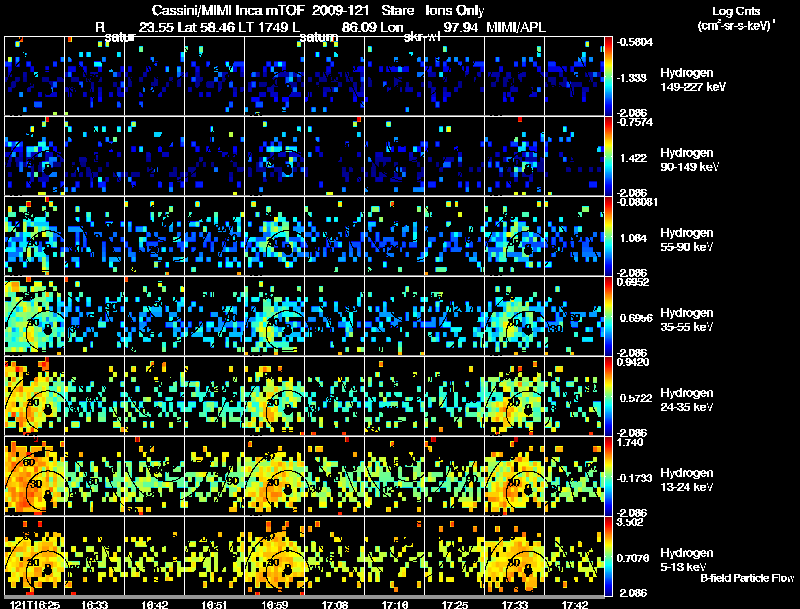Image resolution: width=800 pixels, height=609 pixels.
Task: Open the 24-35 keV image at 17:33
Action: pyautogui.click(x=514, y=396)
